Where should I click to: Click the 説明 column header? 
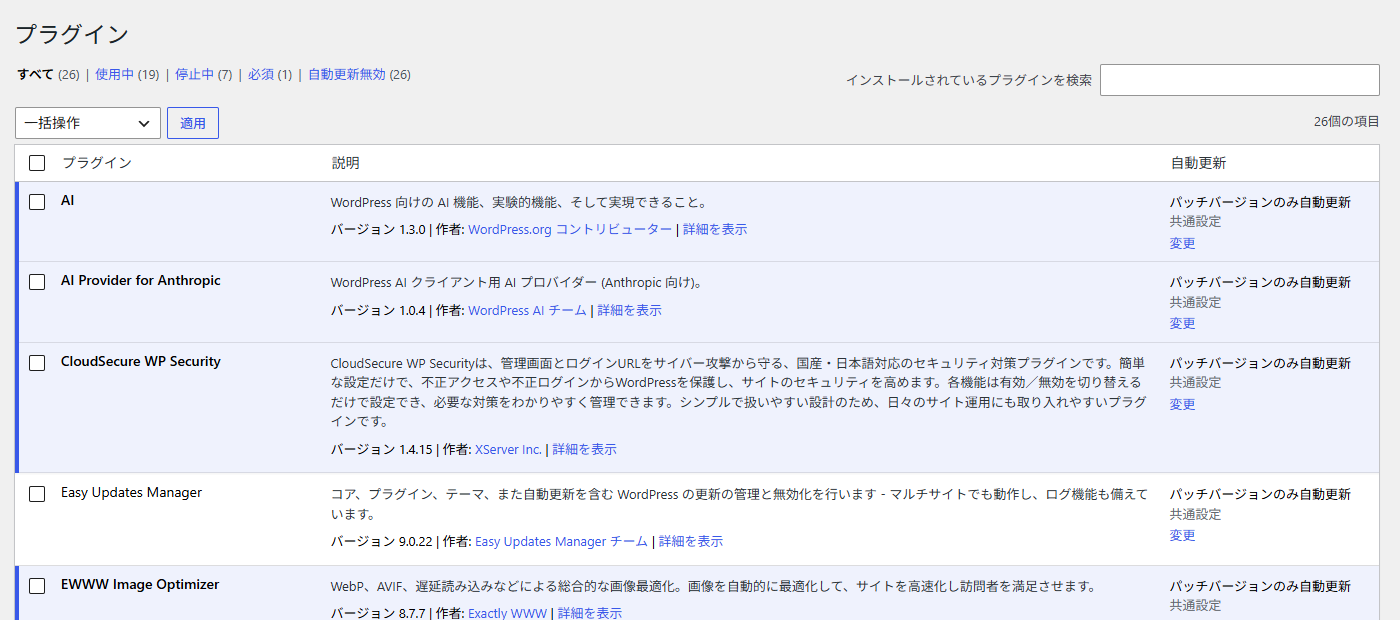pos(345,163)
